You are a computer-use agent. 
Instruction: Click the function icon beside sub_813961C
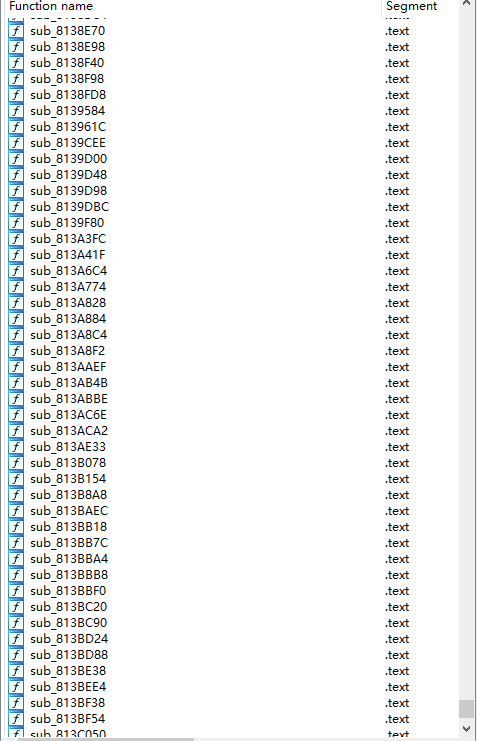[x=16, y=127]
